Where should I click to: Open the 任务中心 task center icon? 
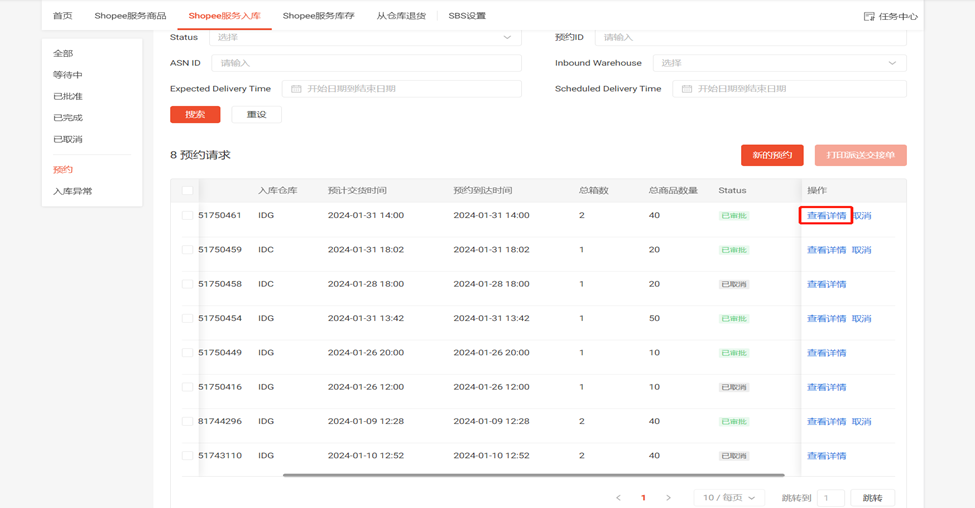point(869,16)
